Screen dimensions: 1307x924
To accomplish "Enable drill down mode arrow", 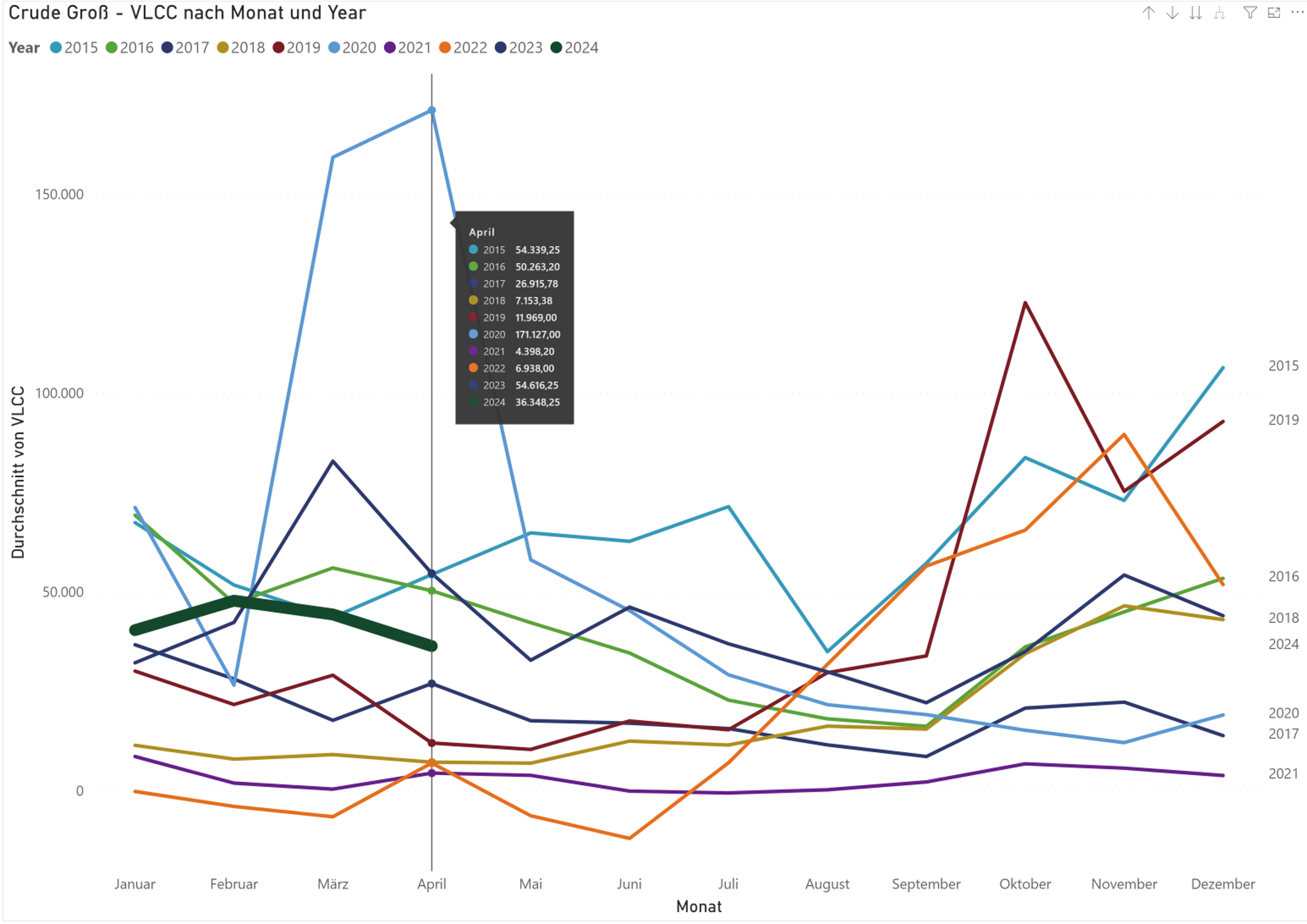I will (x=1172, y=13).
